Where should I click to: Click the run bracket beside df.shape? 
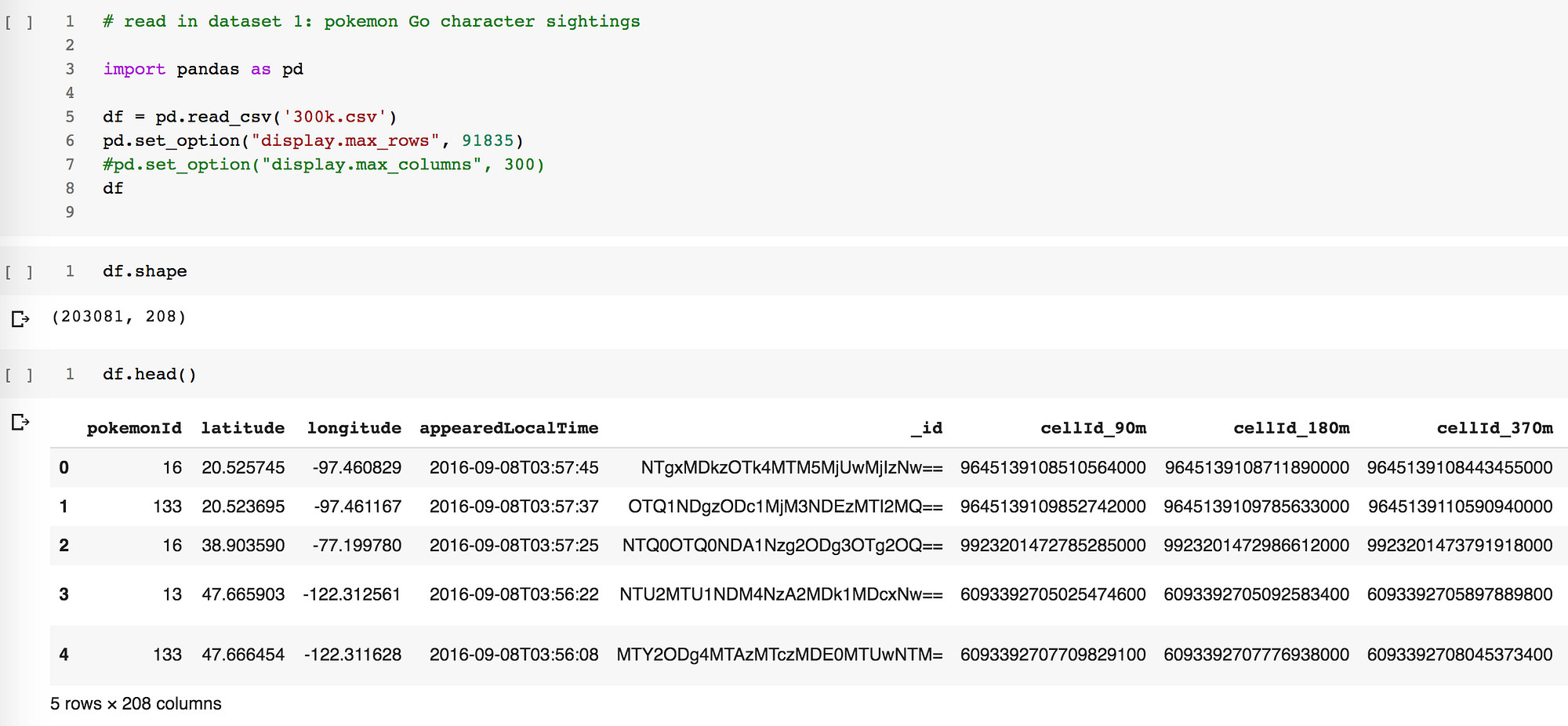[x=20, y=271]
